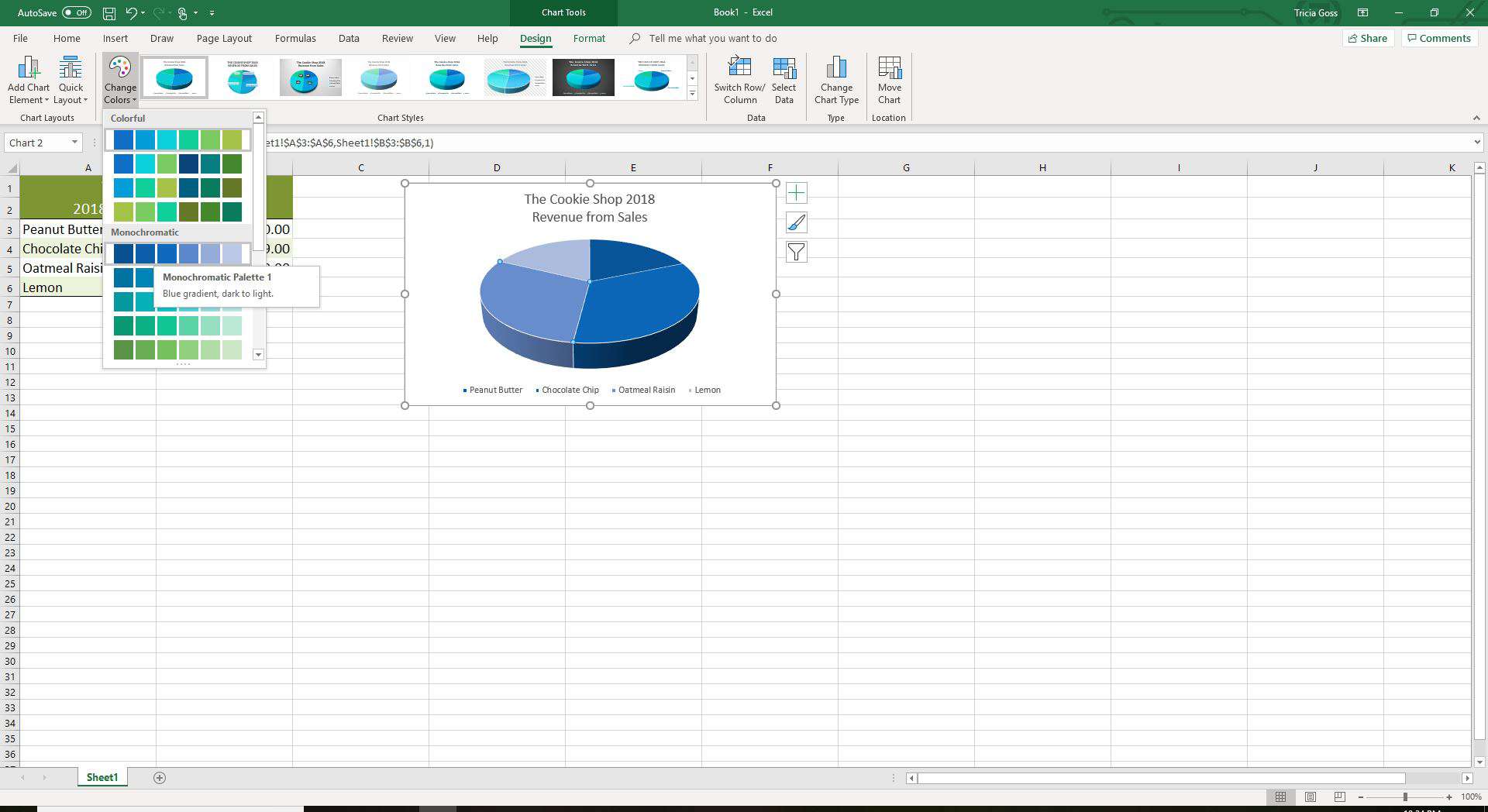The width and height of the screenshot is (1488, 812).
Task: Collapse the ribbon with caret
Action: pos(1476,118)
